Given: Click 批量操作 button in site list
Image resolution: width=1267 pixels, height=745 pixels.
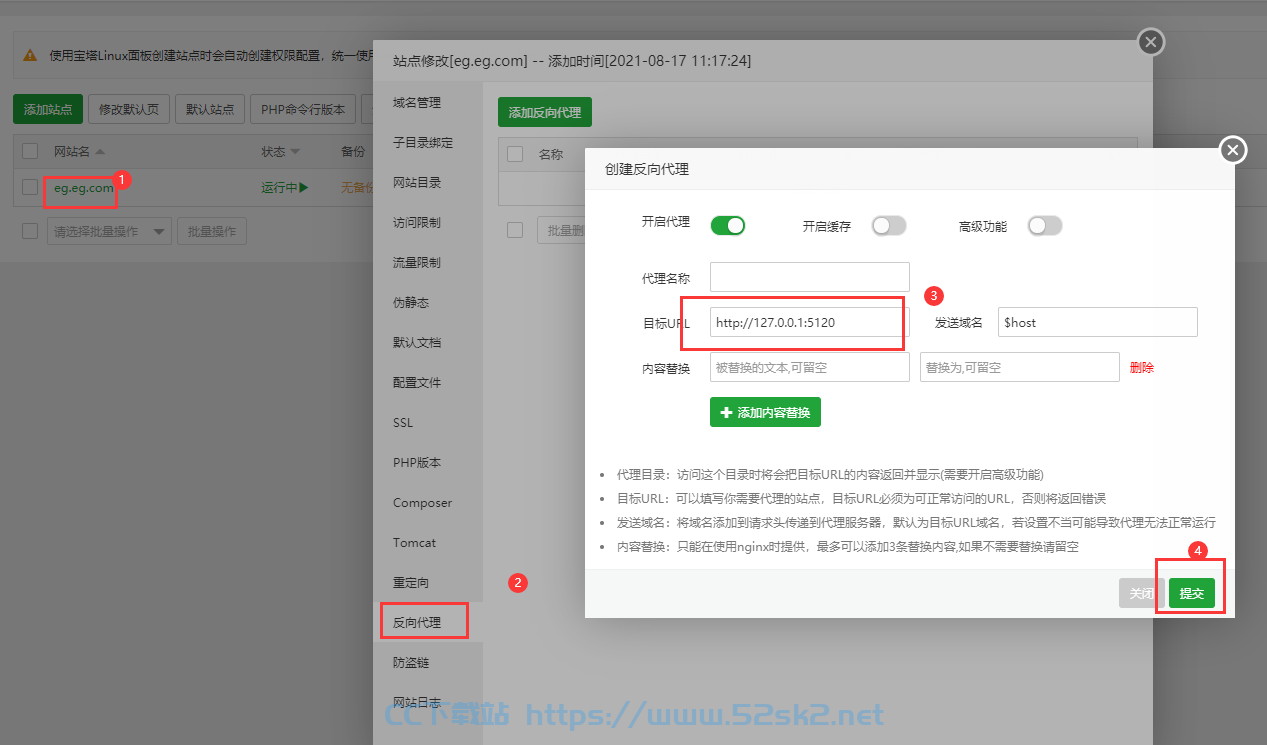Looking at the screenshot, I should (x=212, y=231).
